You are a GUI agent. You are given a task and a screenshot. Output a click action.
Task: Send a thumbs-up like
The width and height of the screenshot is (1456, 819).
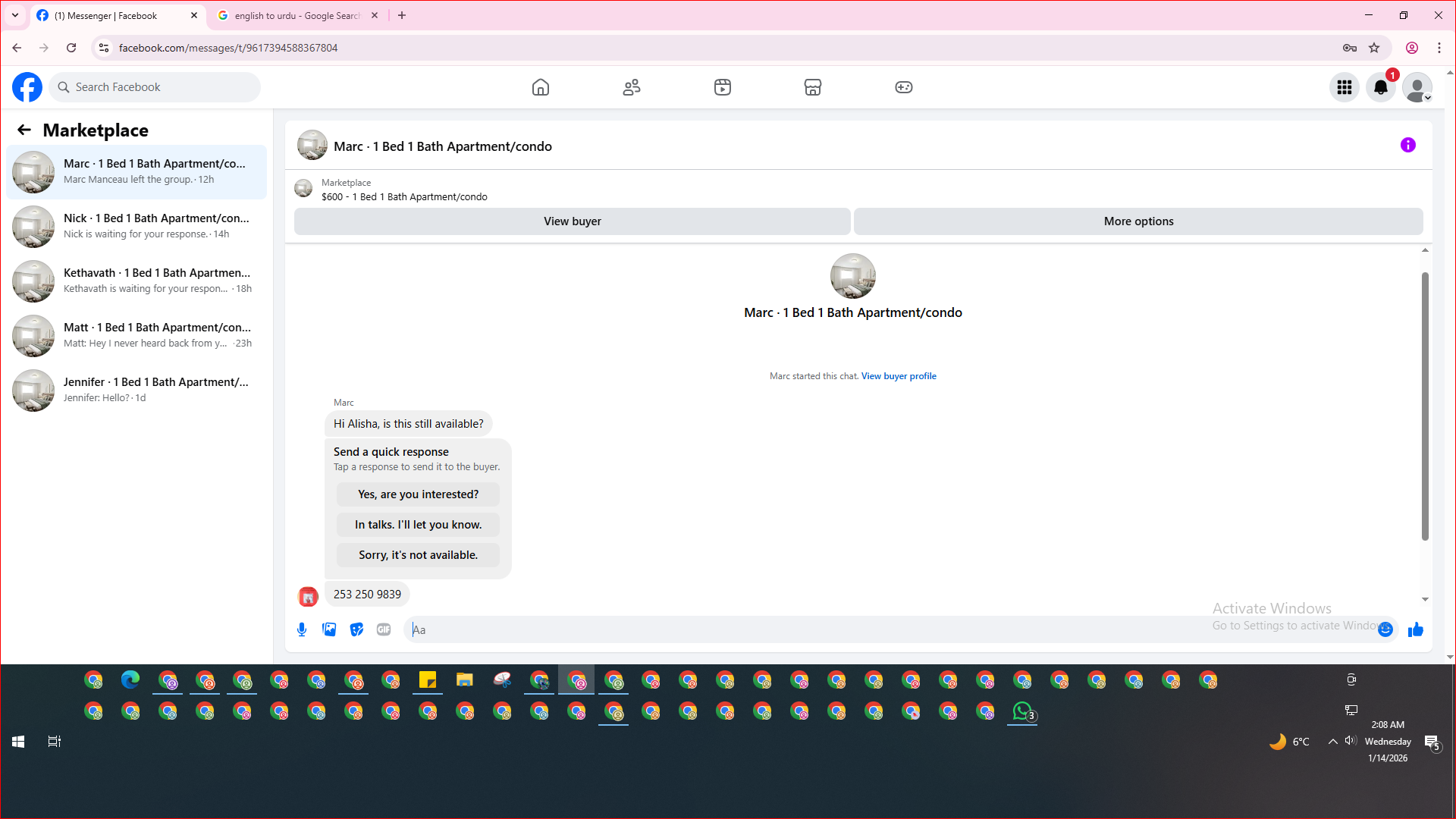1415,629
